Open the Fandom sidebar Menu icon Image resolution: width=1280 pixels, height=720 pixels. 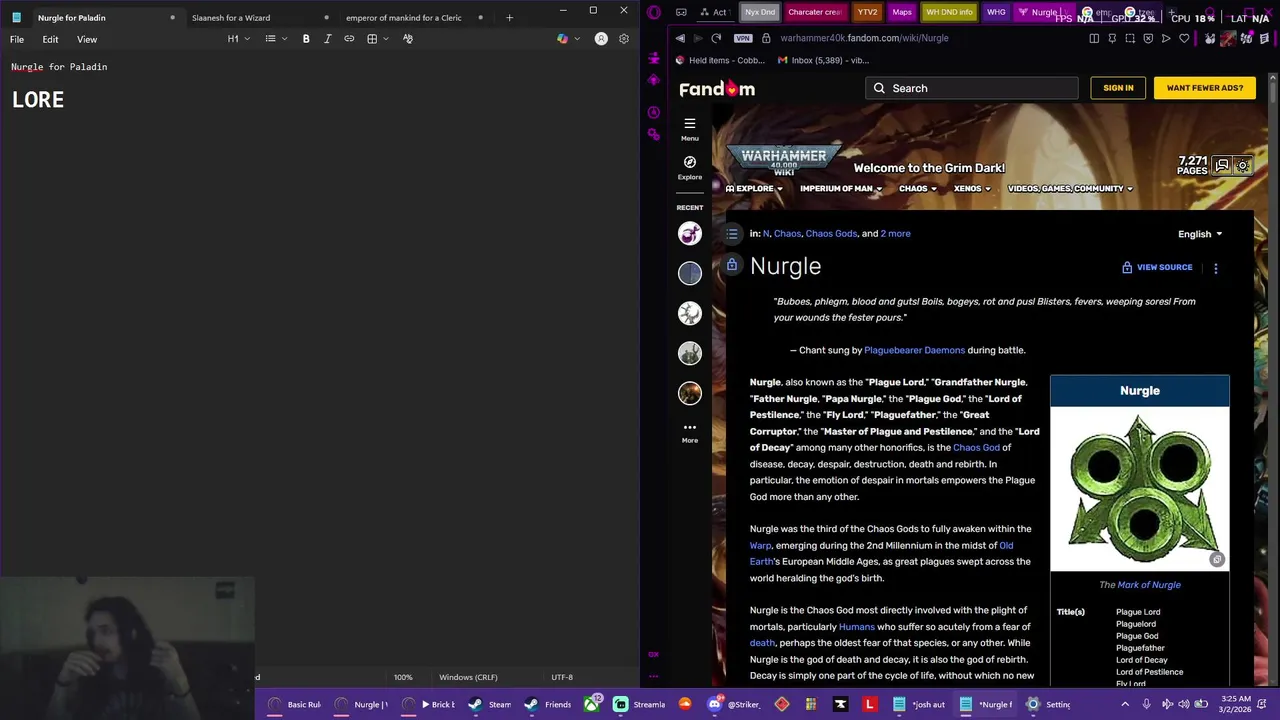pyautogui.click(x=690, y=129)
